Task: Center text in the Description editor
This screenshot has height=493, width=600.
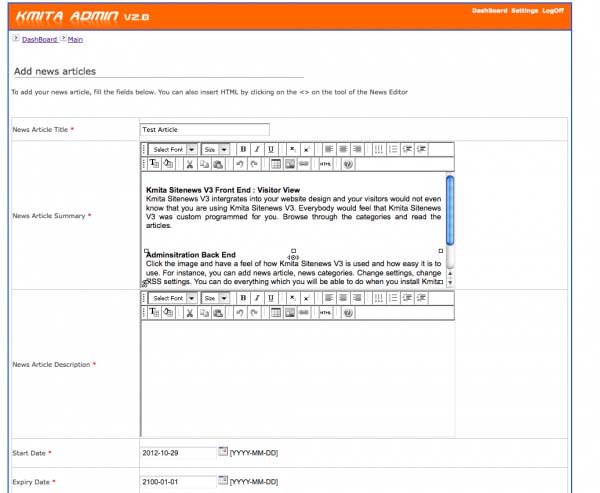Action: click(x=343, y=298)
